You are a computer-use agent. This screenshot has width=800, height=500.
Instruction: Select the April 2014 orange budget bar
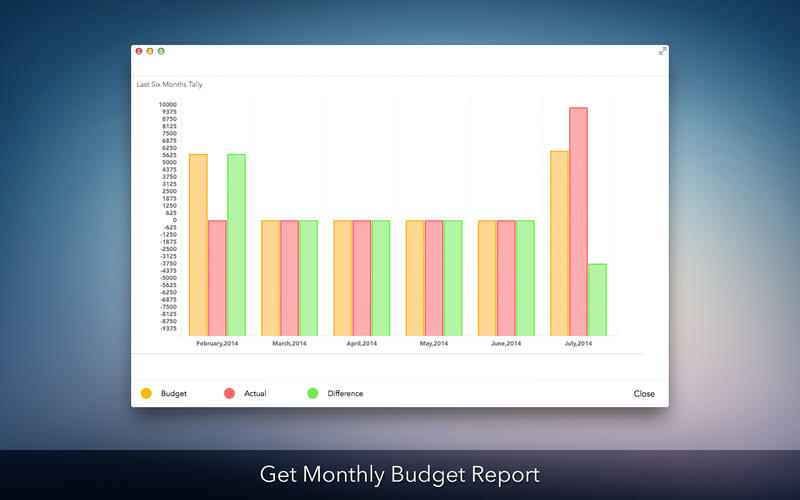[x=343, y=278]
